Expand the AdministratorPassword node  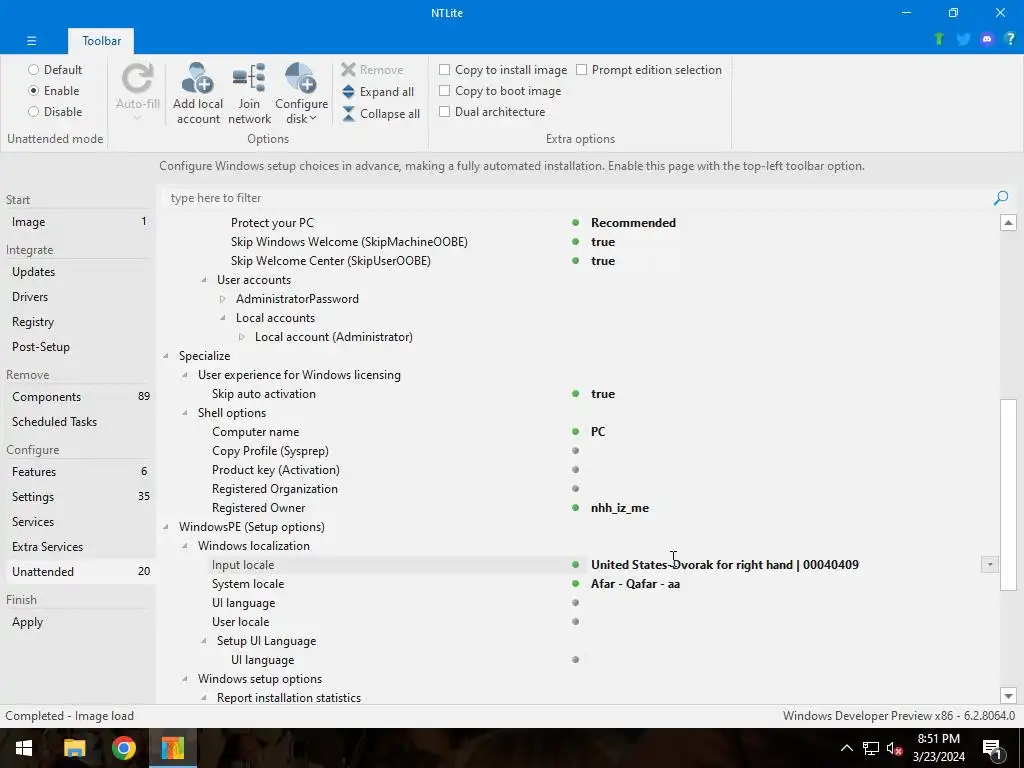pos(223,298)
